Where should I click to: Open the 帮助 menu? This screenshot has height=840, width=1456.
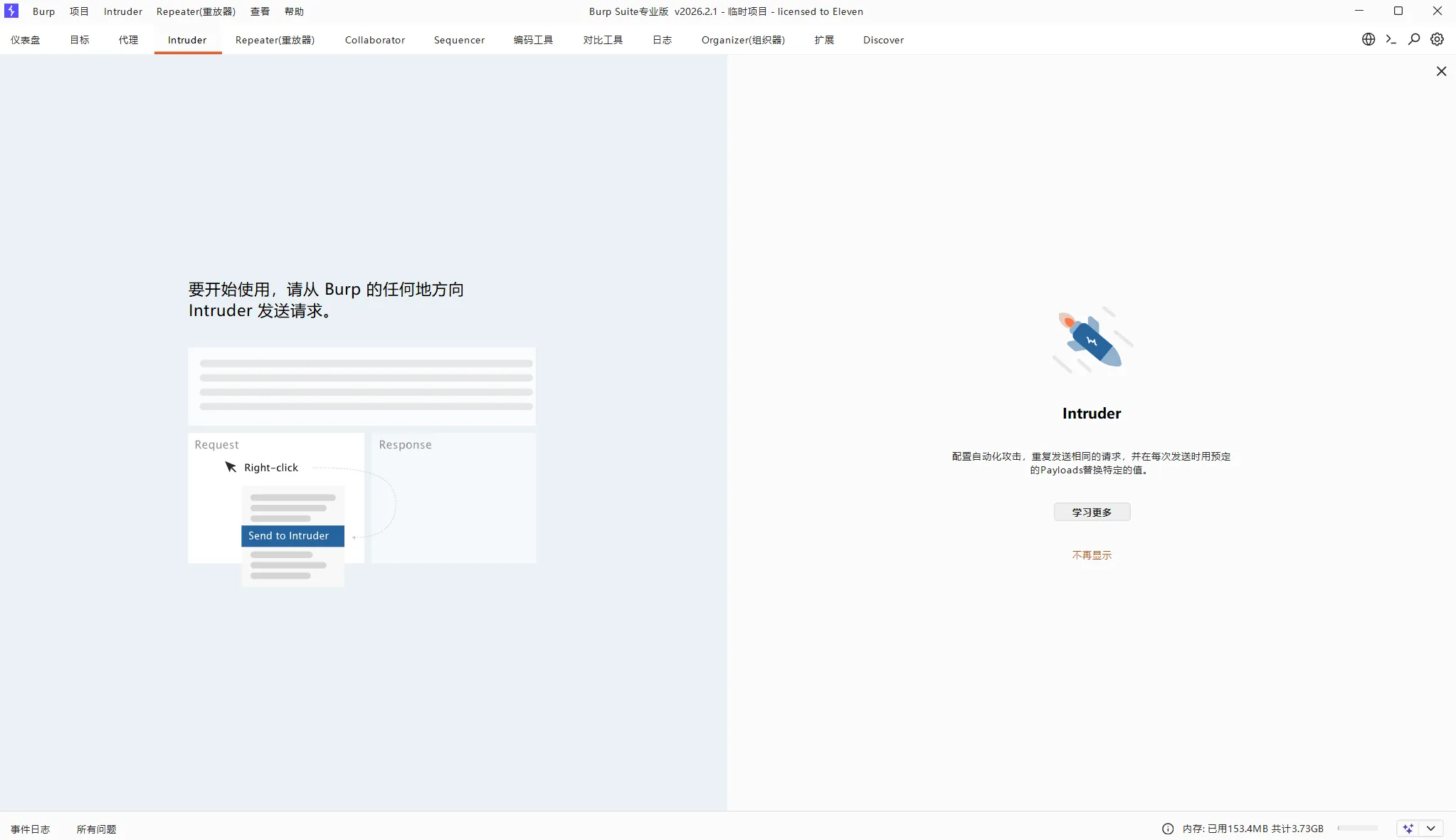[294, 11]
